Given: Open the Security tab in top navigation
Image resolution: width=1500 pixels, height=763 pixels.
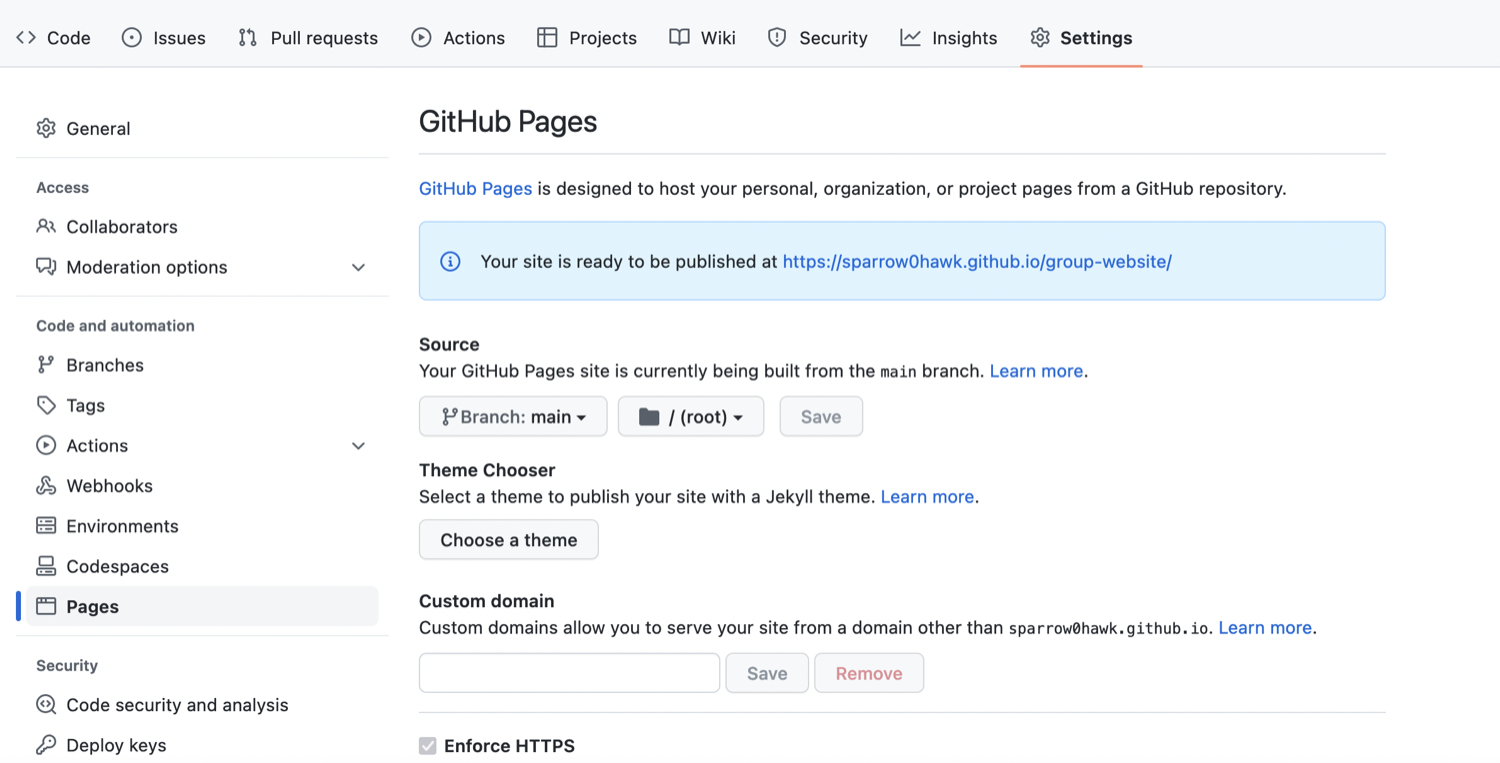Looking at the screenshot, I should coord(817,38).
